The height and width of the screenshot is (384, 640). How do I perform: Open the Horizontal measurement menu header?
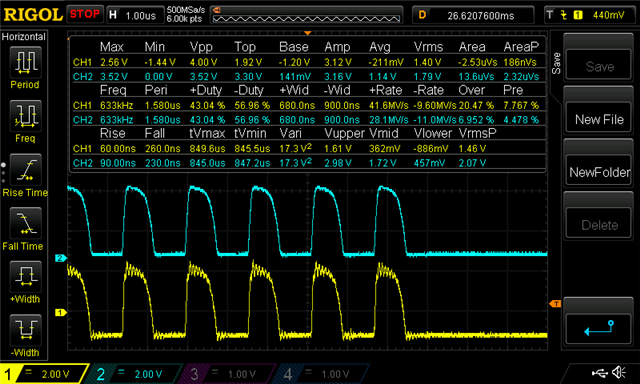click(24, 37)
